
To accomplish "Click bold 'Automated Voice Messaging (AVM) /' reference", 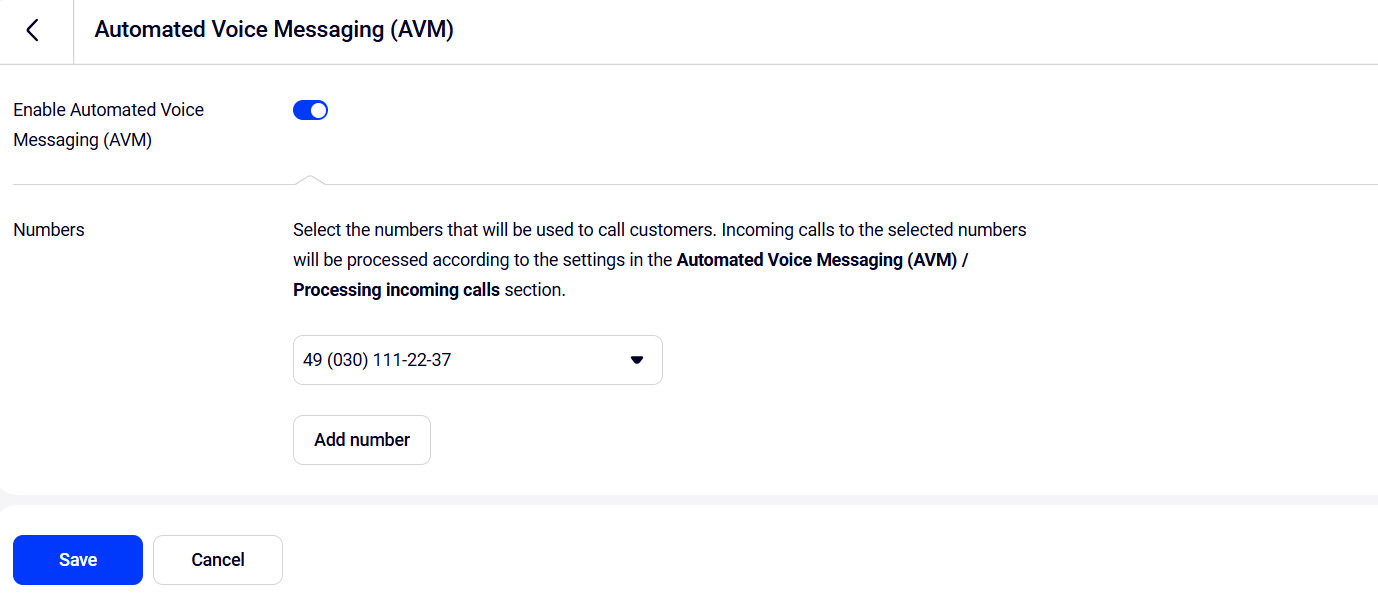I will (x=822, y=260).
